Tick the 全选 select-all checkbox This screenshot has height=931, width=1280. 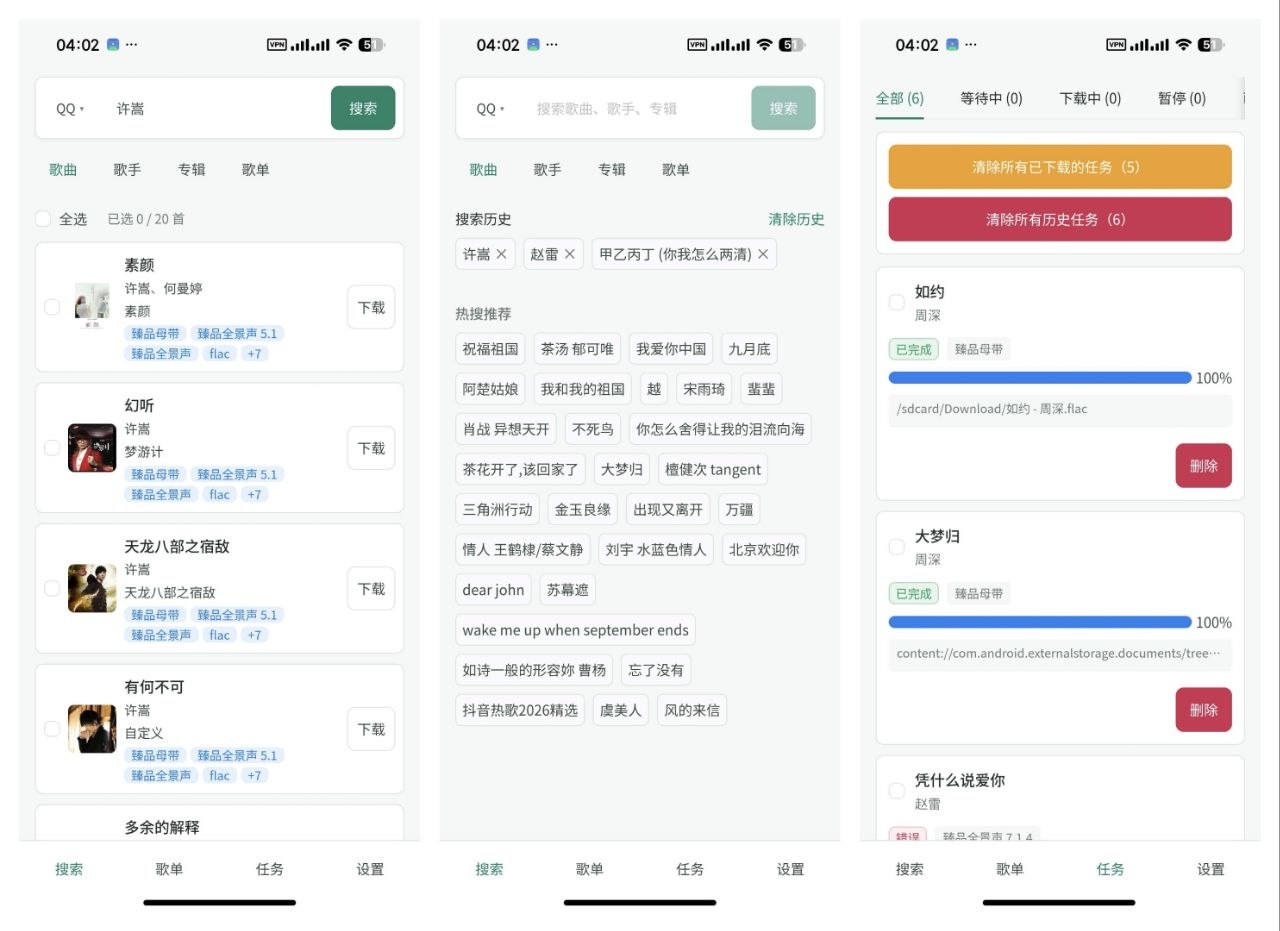pos(43,219)
